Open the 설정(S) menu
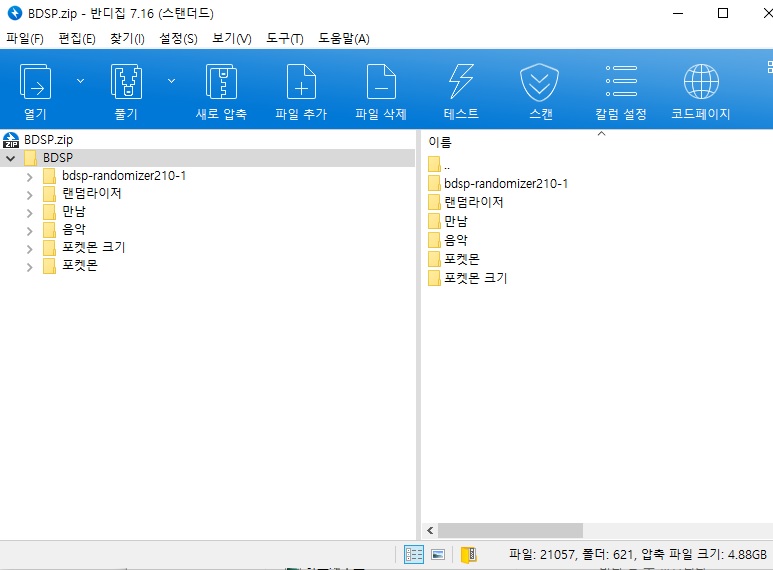Screen dimensions: 773x570 click(x=178, y=38)
